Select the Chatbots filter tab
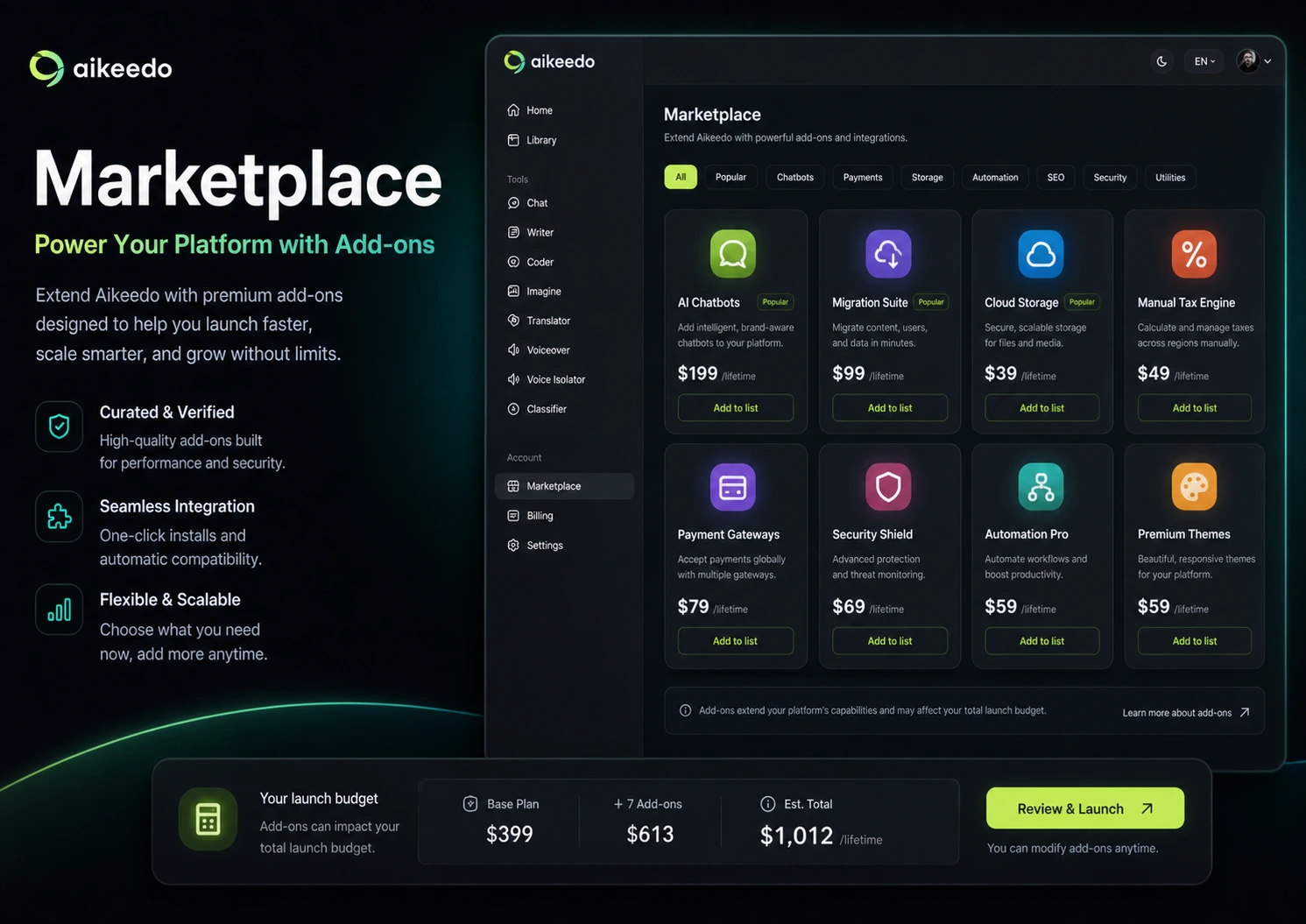The width and height of the screenshot is (1306, 924). coord(795,177)
